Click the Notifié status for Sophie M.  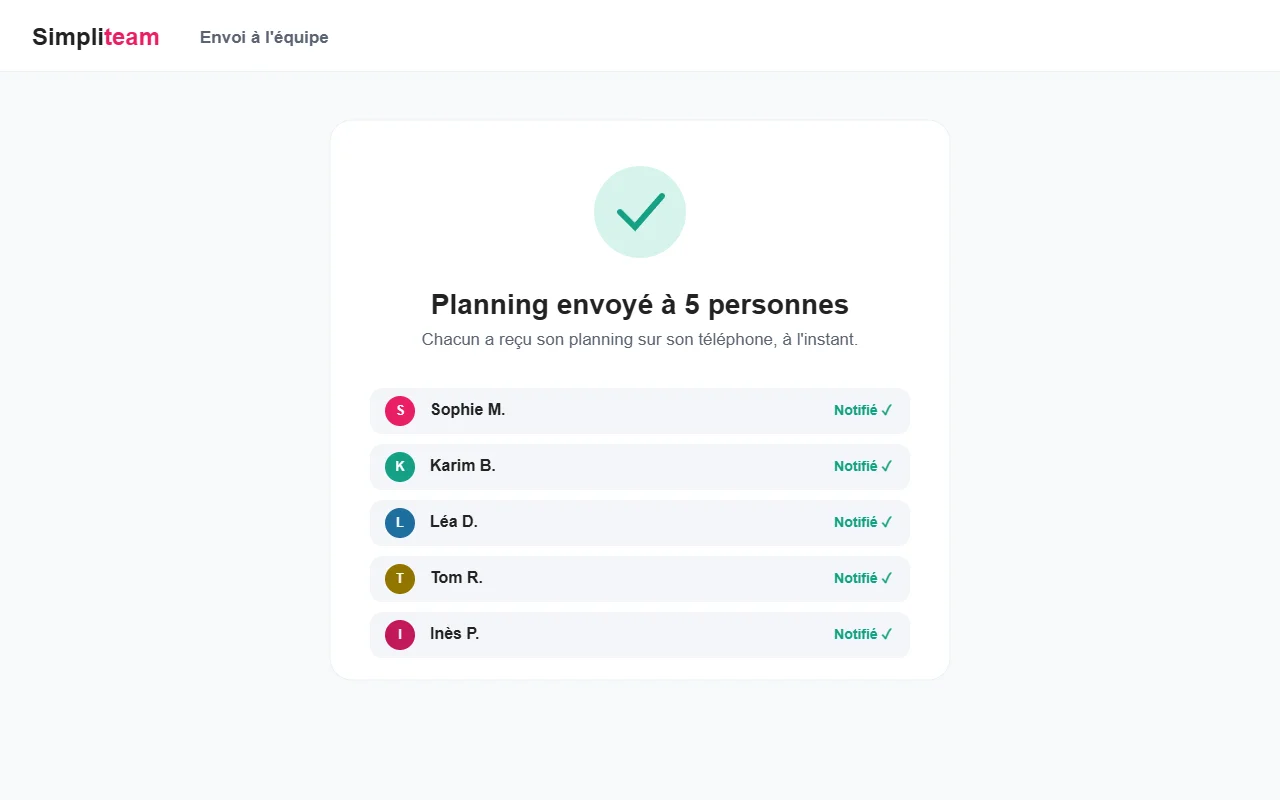(x=864, y=410)
